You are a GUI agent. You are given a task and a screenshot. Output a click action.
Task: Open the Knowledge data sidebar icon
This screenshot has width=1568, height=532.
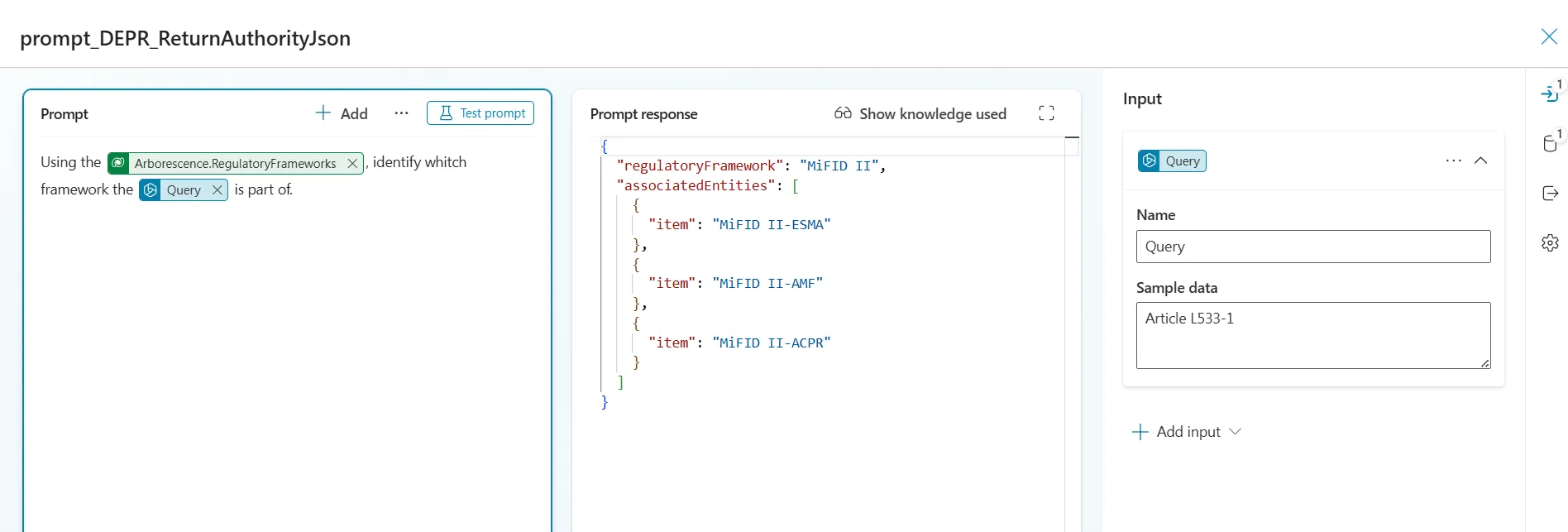[x=1551, y=142]
